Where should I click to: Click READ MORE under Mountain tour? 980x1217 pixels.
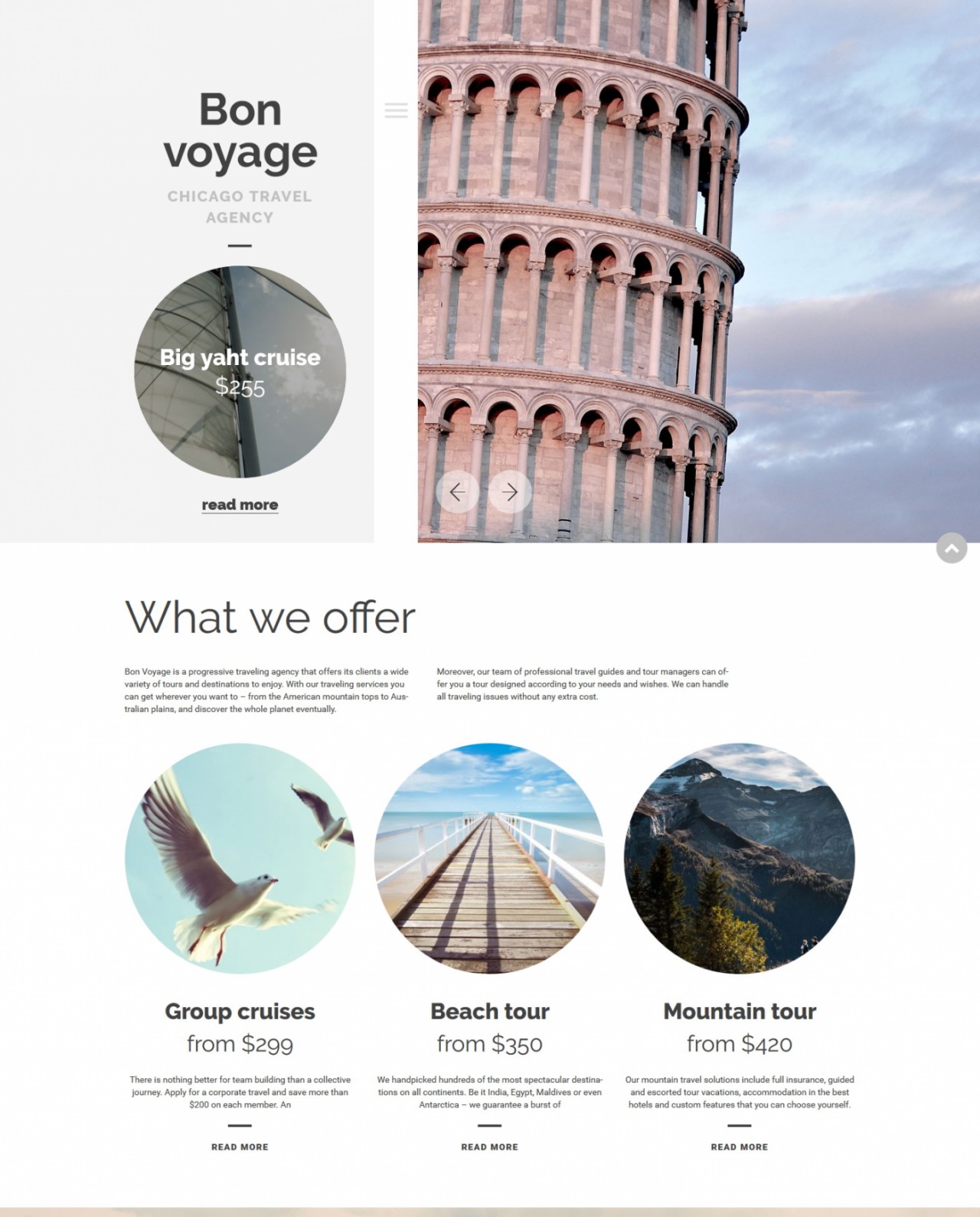pos(740,1147)
